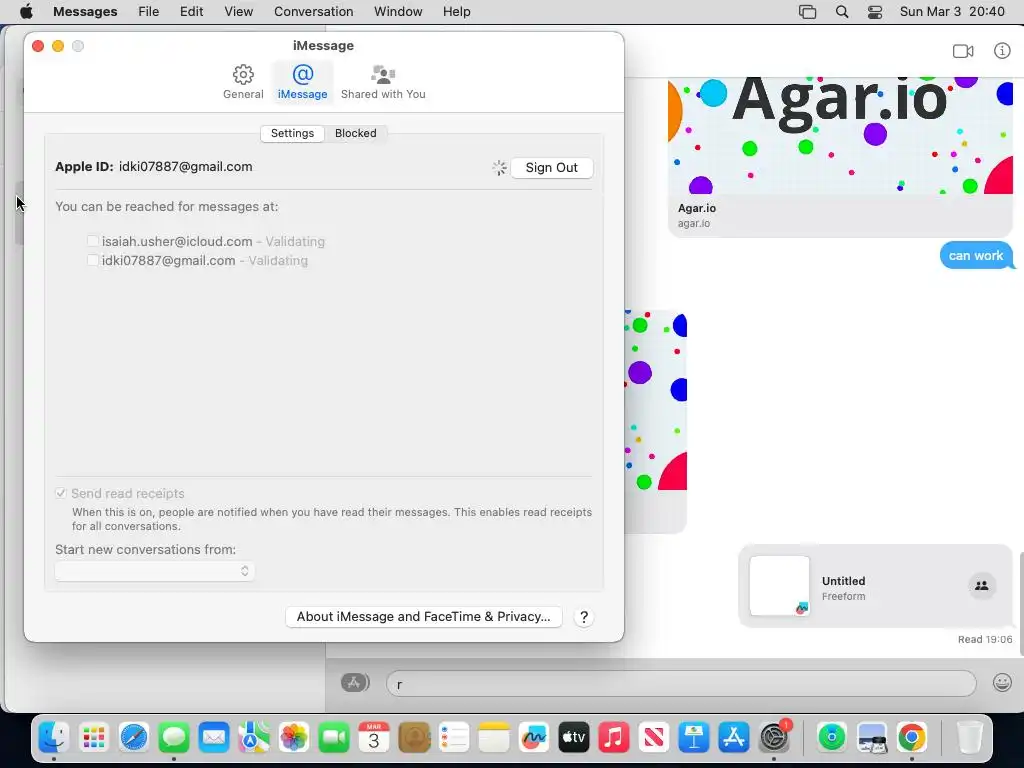
Task: Open Spotlight search
Action: point(842,12)
